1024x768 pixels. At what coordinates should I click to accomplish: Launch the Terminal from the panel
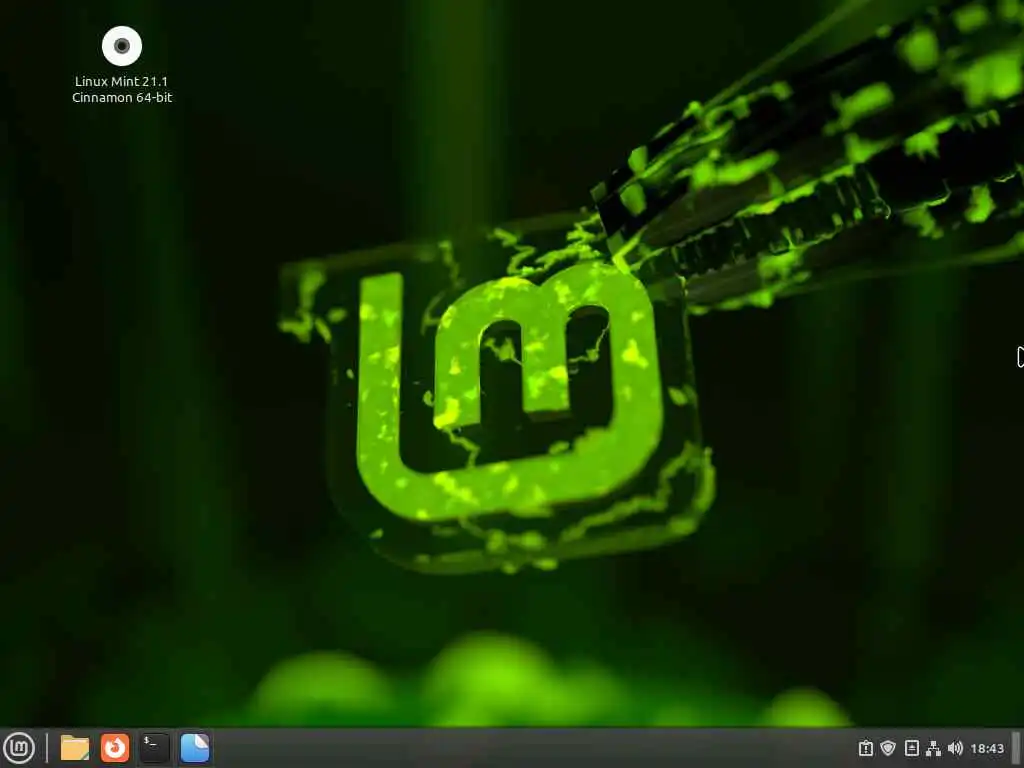click(x=155, y=748)
